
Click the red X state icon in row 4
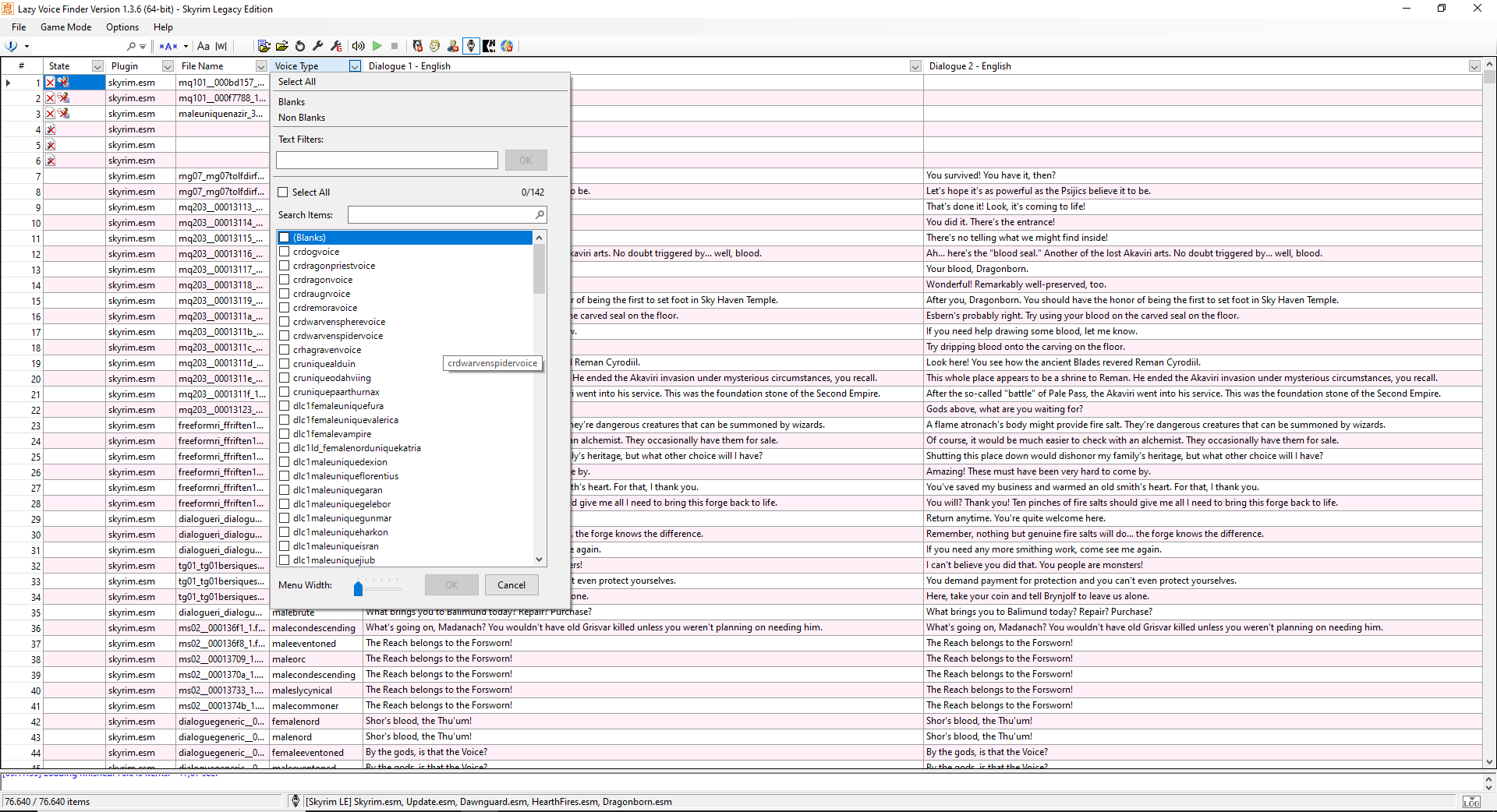(51, 129)
